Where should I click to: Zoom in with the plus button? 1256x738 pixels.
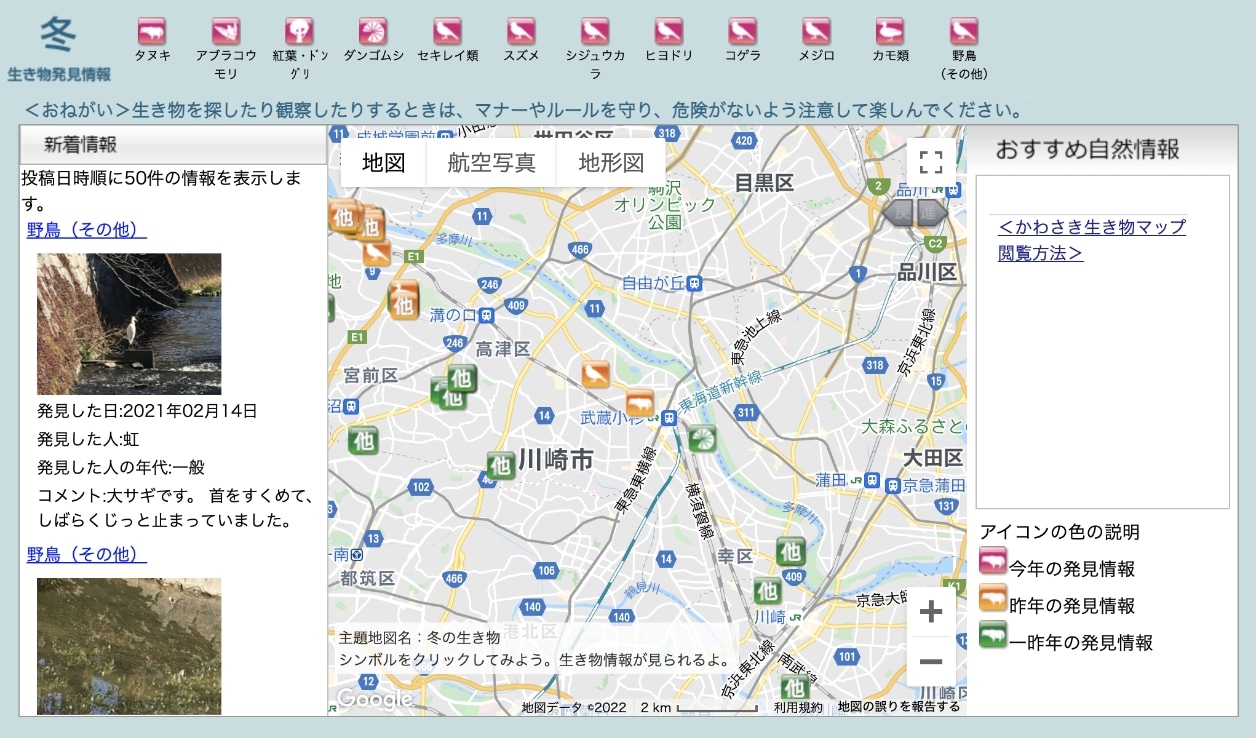pyautogui.click(x=931, y=612)
